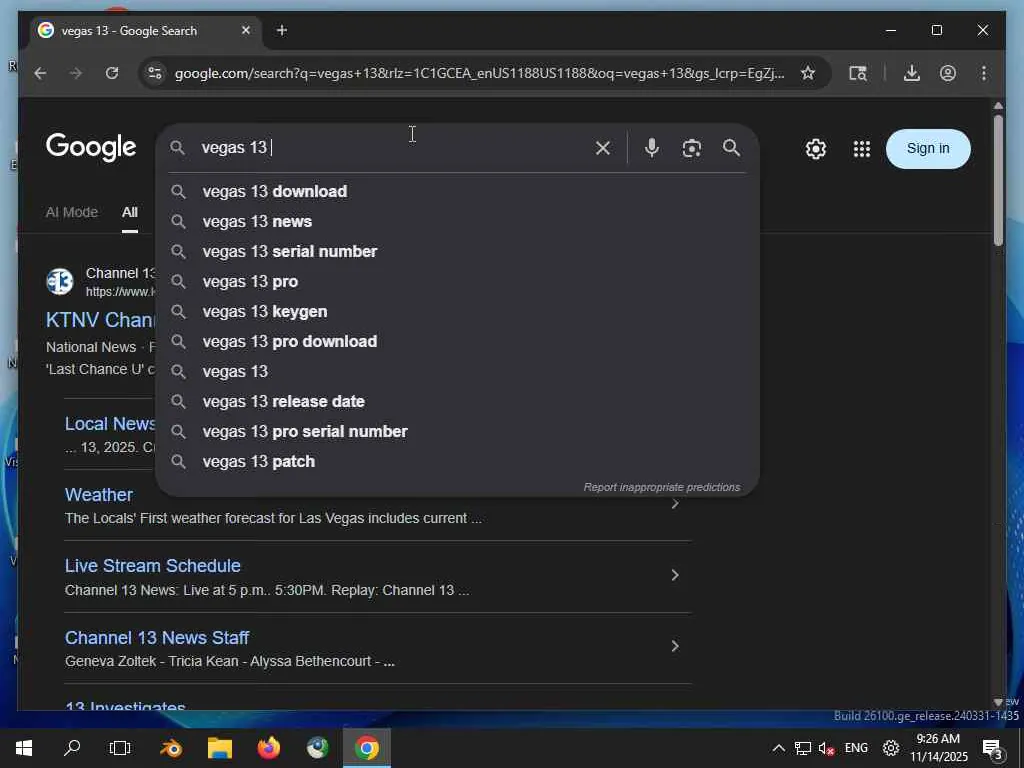Screen dimensions: 1024x768
Task: Show hidden system tray icons
Action: click(x=778, y=748)
